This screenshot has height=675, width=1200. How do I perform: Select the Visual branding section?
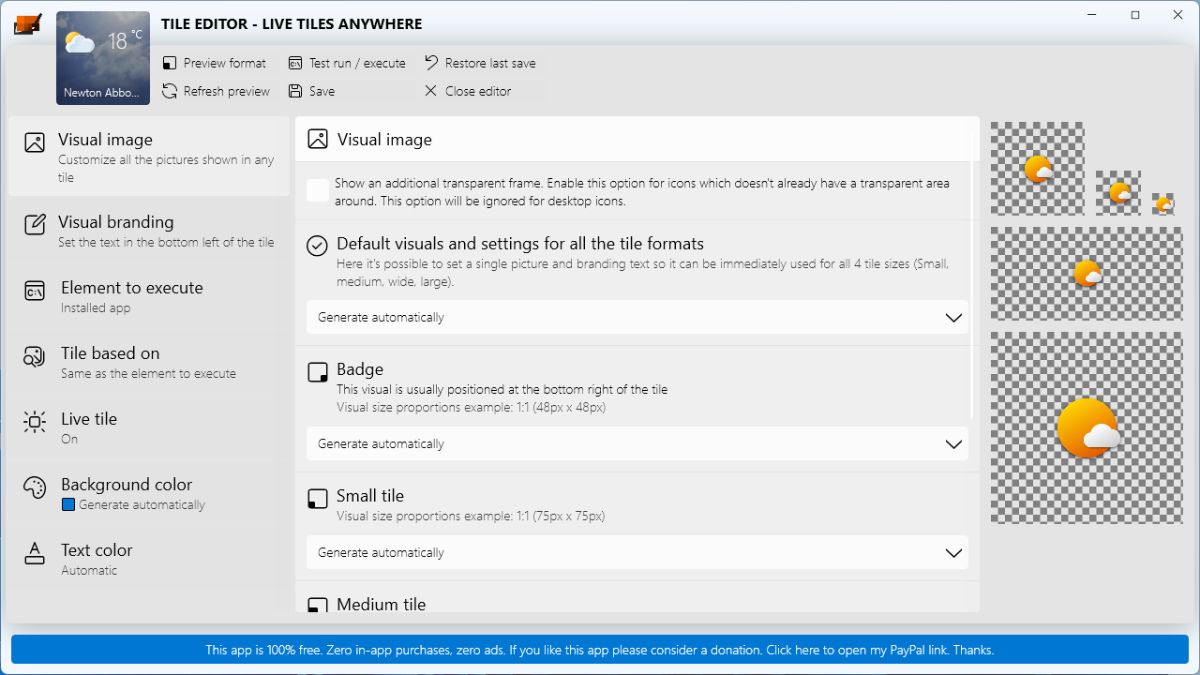coord(147,231)
